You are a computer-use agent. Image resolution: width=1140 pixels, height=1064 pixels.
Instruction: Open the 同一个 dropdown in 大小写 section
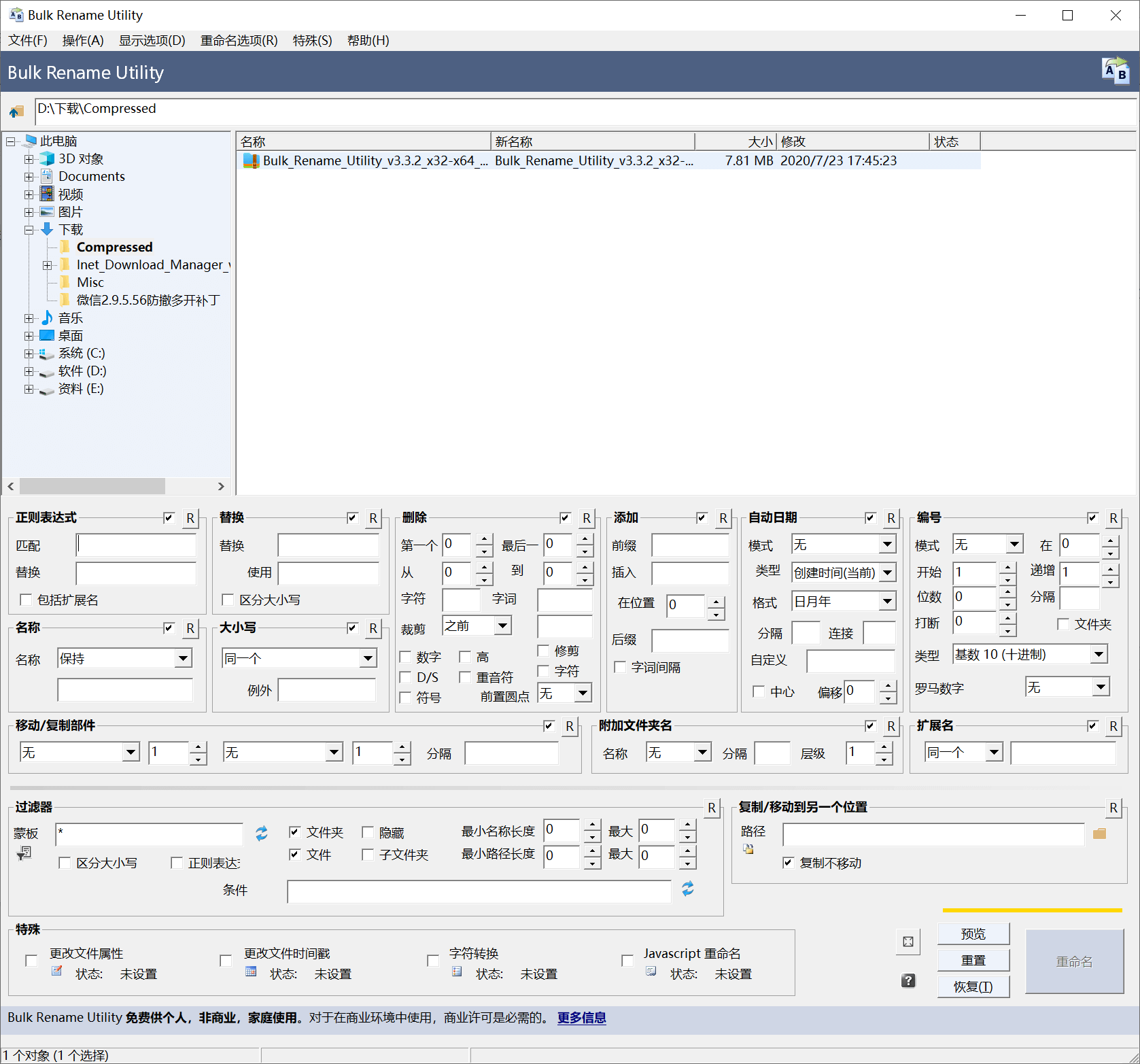pos(367,657)
